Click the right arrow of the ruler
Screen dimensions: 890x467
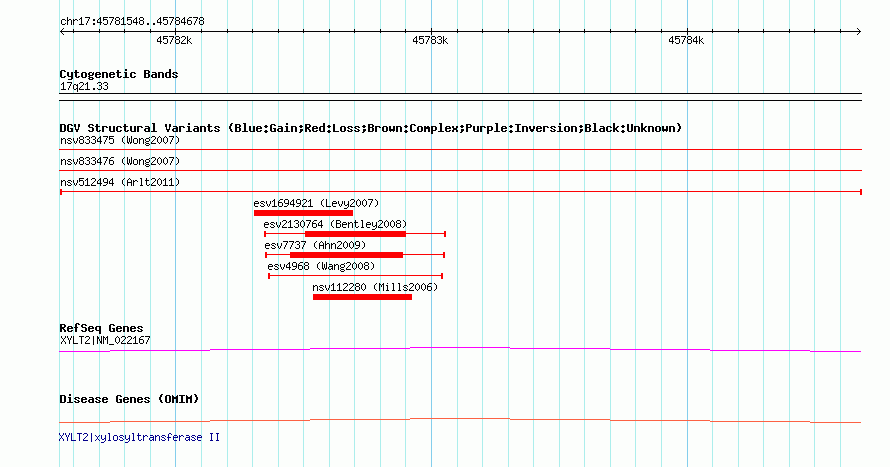858,32
